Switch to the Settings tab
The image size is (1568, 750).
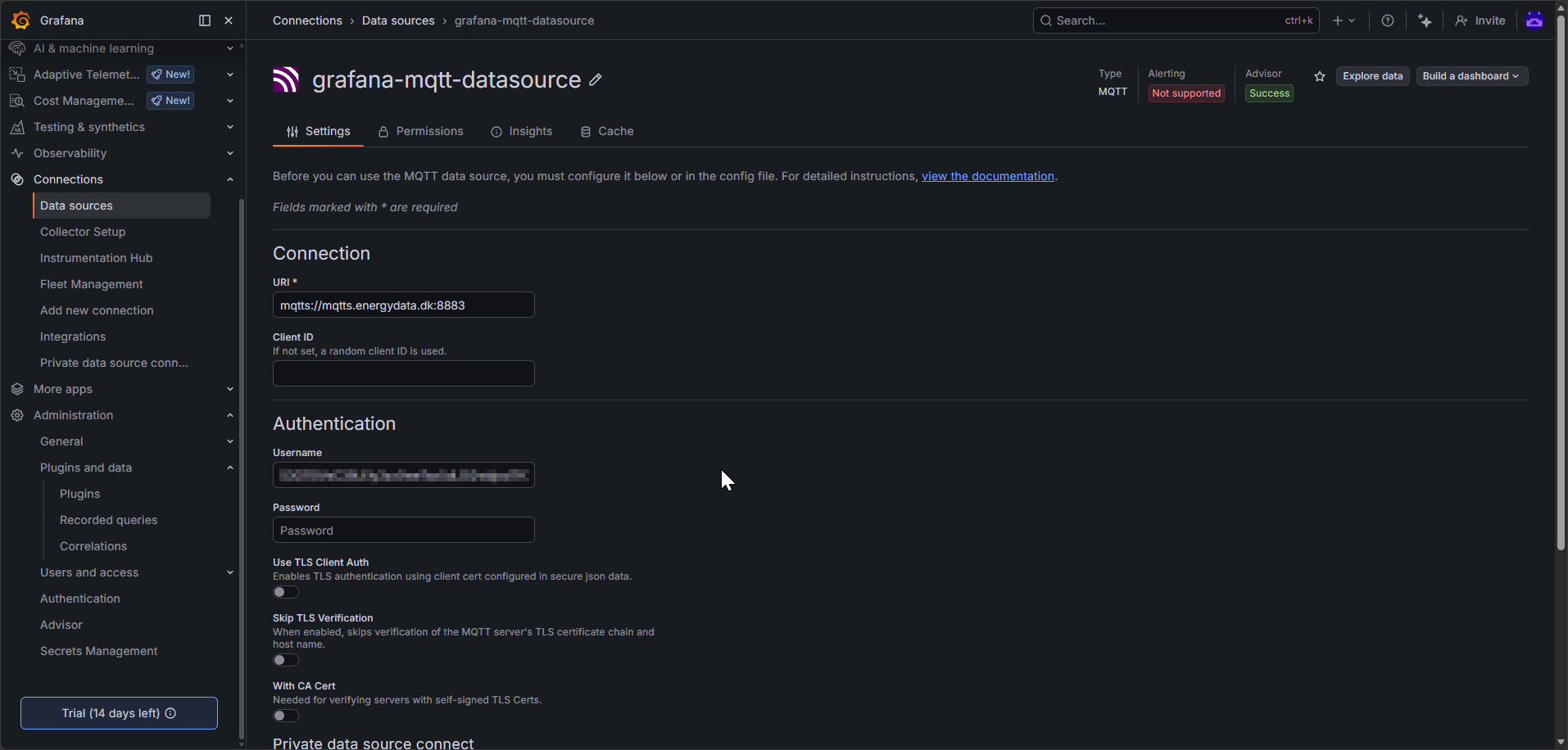pos(318,131)
